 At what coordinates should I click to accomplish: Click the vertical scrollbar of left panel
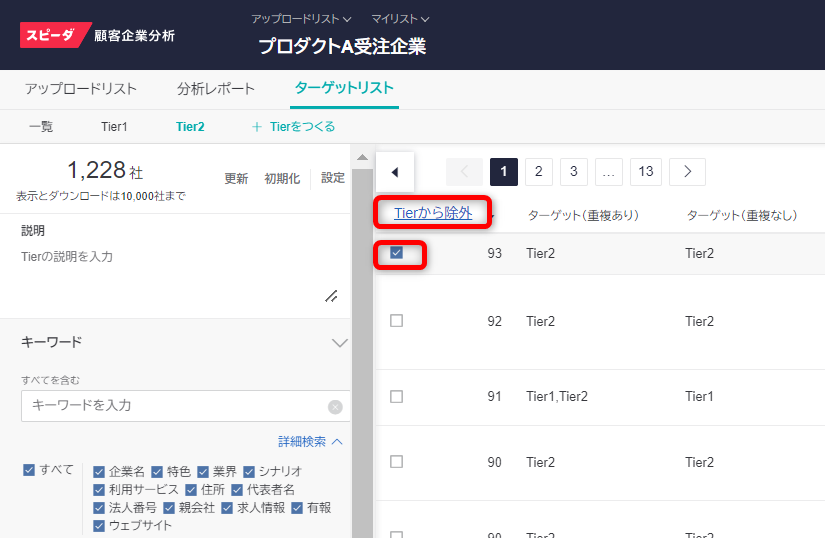pyautogui.click(x=361, y=350)
